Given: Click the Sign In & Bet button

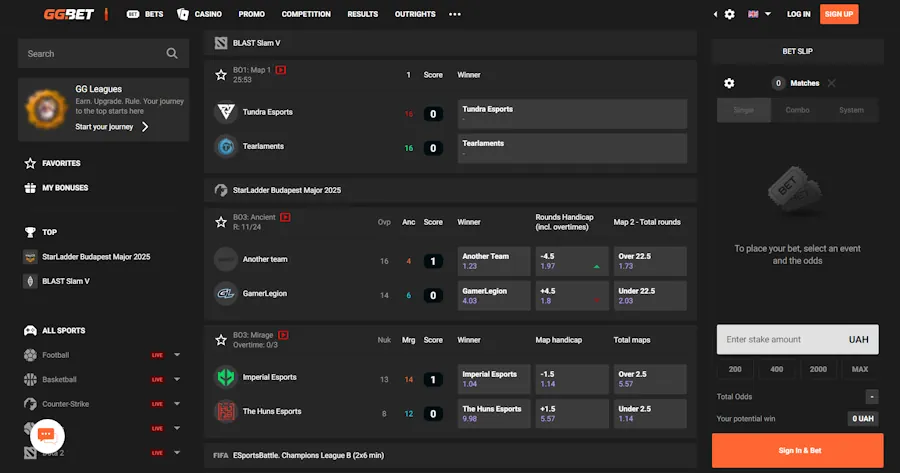Looking at the screenshot, I should [x=798, y=451].
